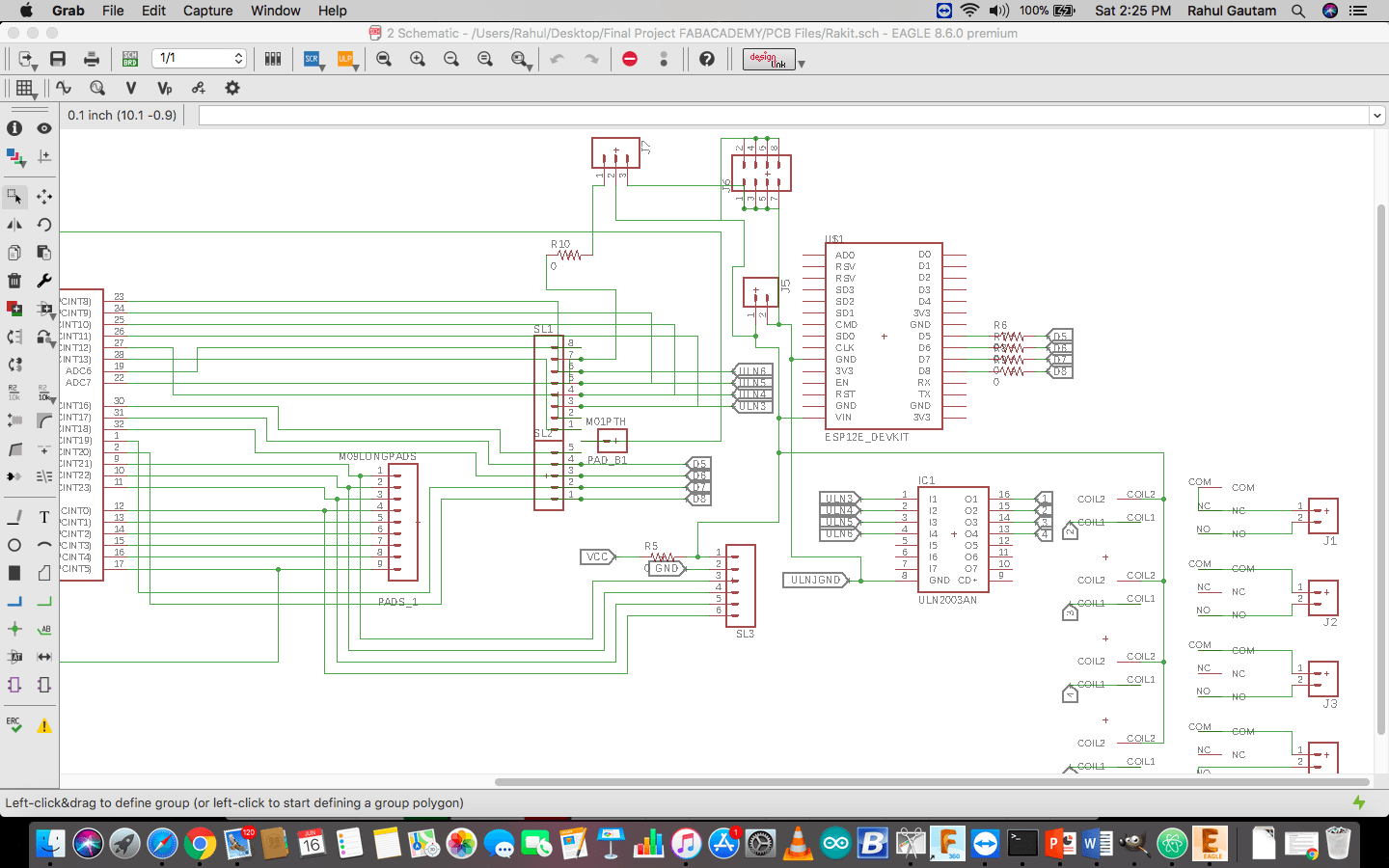The height and width of the screenshot is (868, 1389).
Task: Open the ULP dropdown arrow
Action: pyautogui.click(x=356, y=68)
